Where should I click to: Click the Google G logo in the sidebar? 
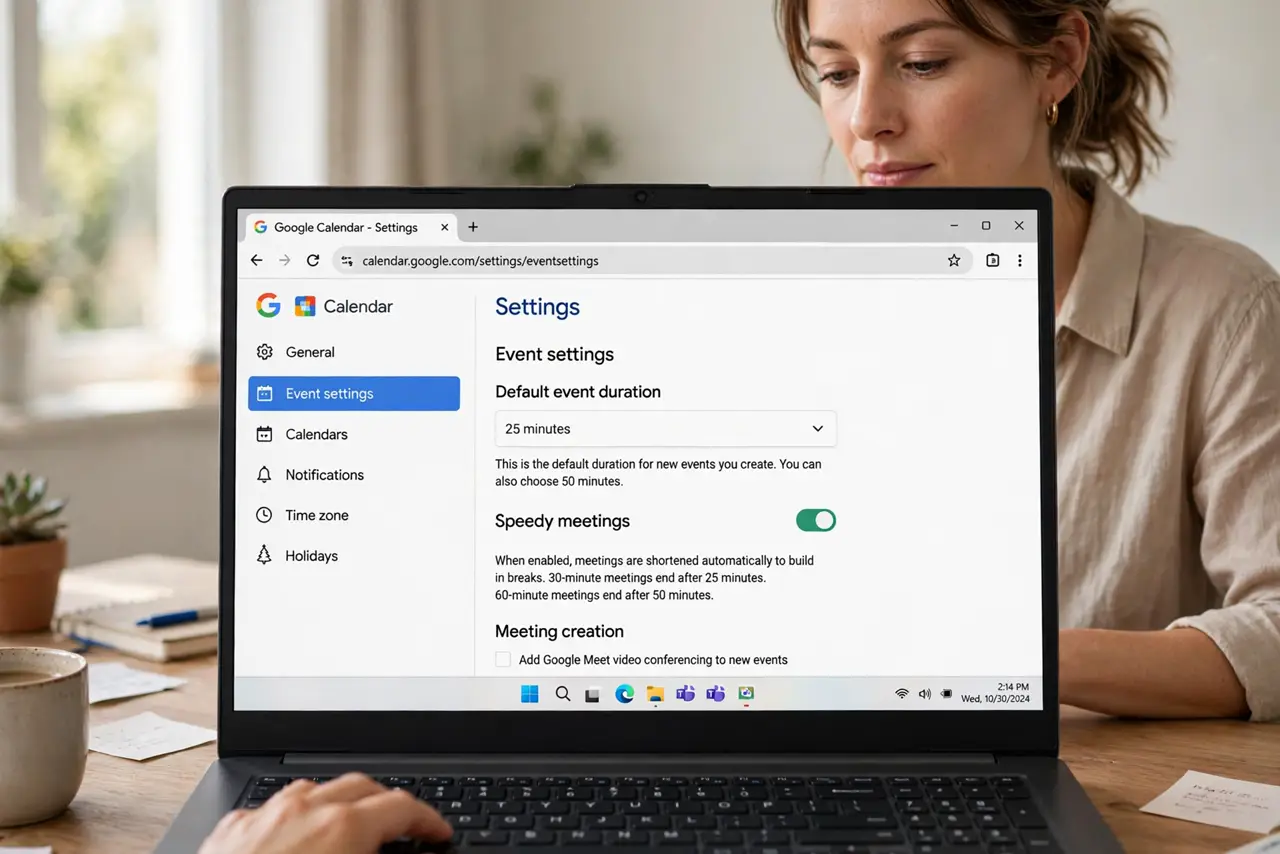268,306
